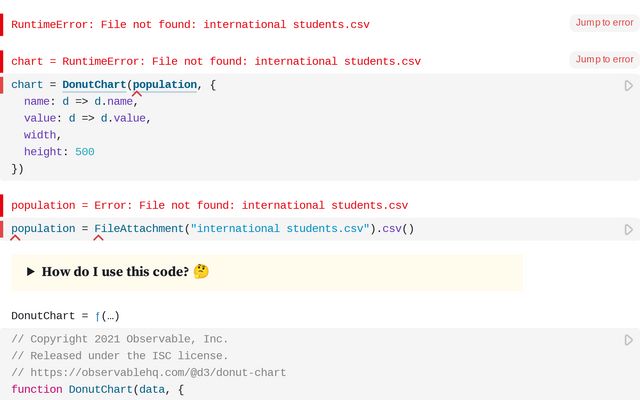Click the underlined population argument in the chart cell
The width and height of the screenshot is (640, 400).
165,85
